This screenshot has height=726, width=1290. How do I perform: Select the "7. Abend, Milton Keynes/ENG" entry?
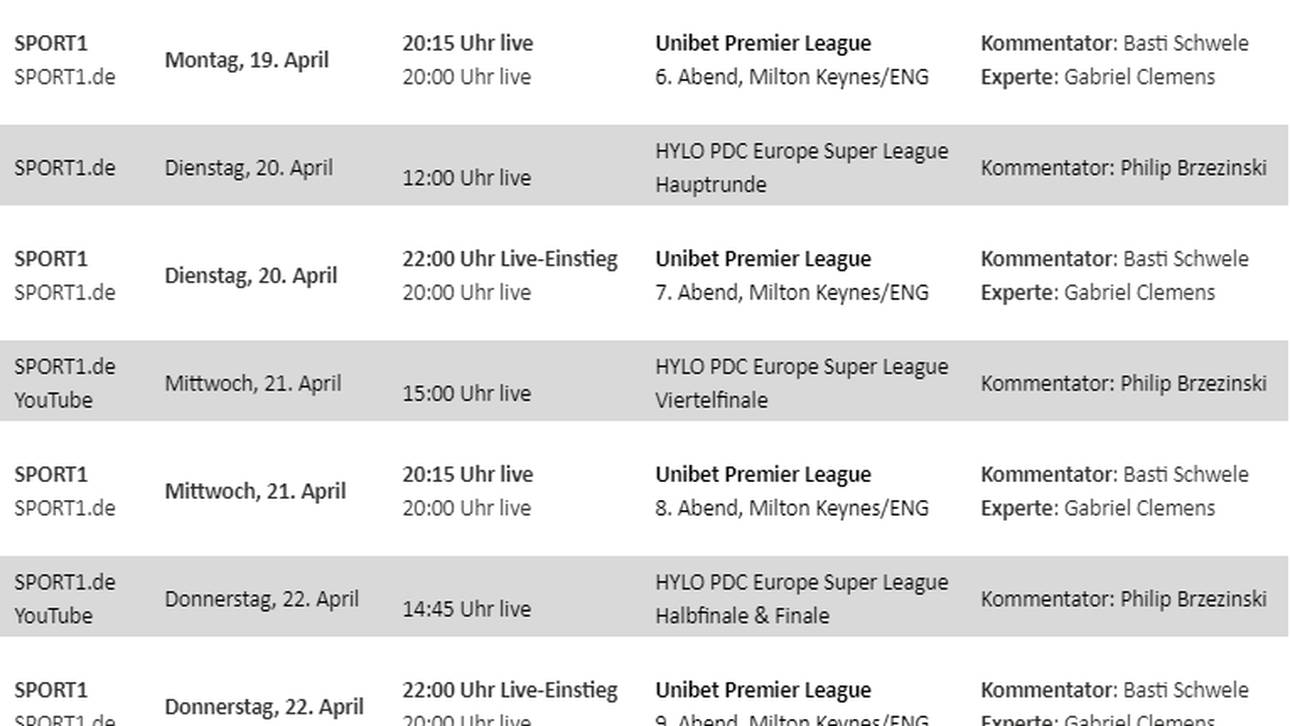pos(791,293)
